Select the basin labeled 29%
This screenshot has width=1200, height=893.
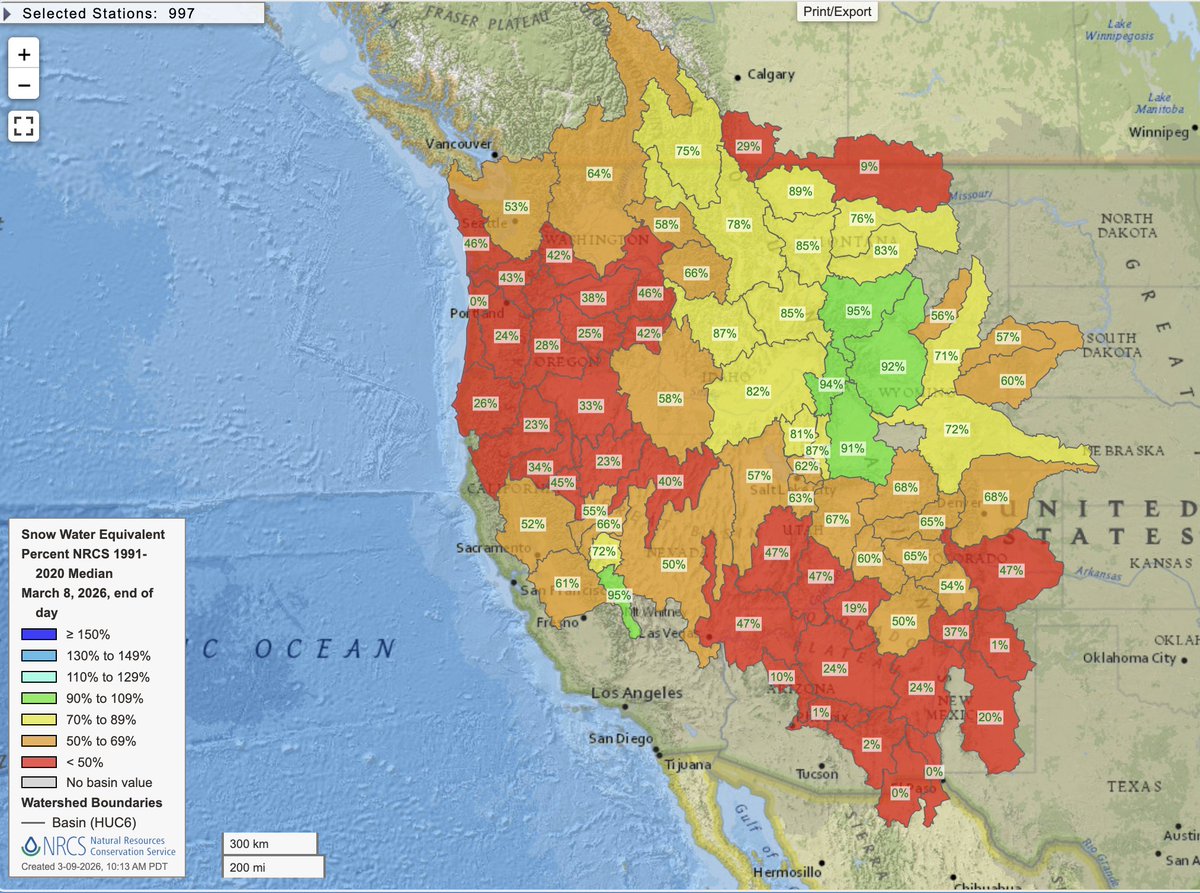coord(748,146)
